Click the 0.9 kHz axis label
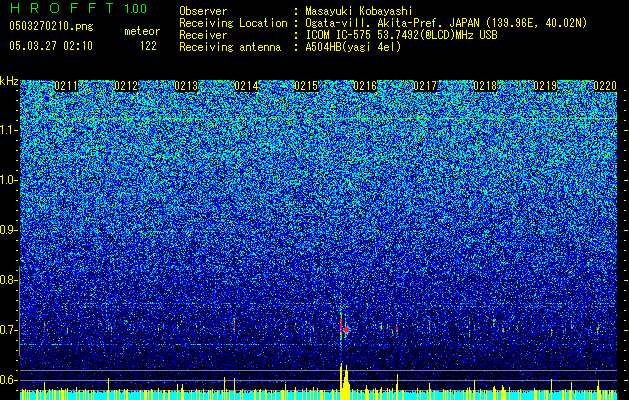 point(8,230)
